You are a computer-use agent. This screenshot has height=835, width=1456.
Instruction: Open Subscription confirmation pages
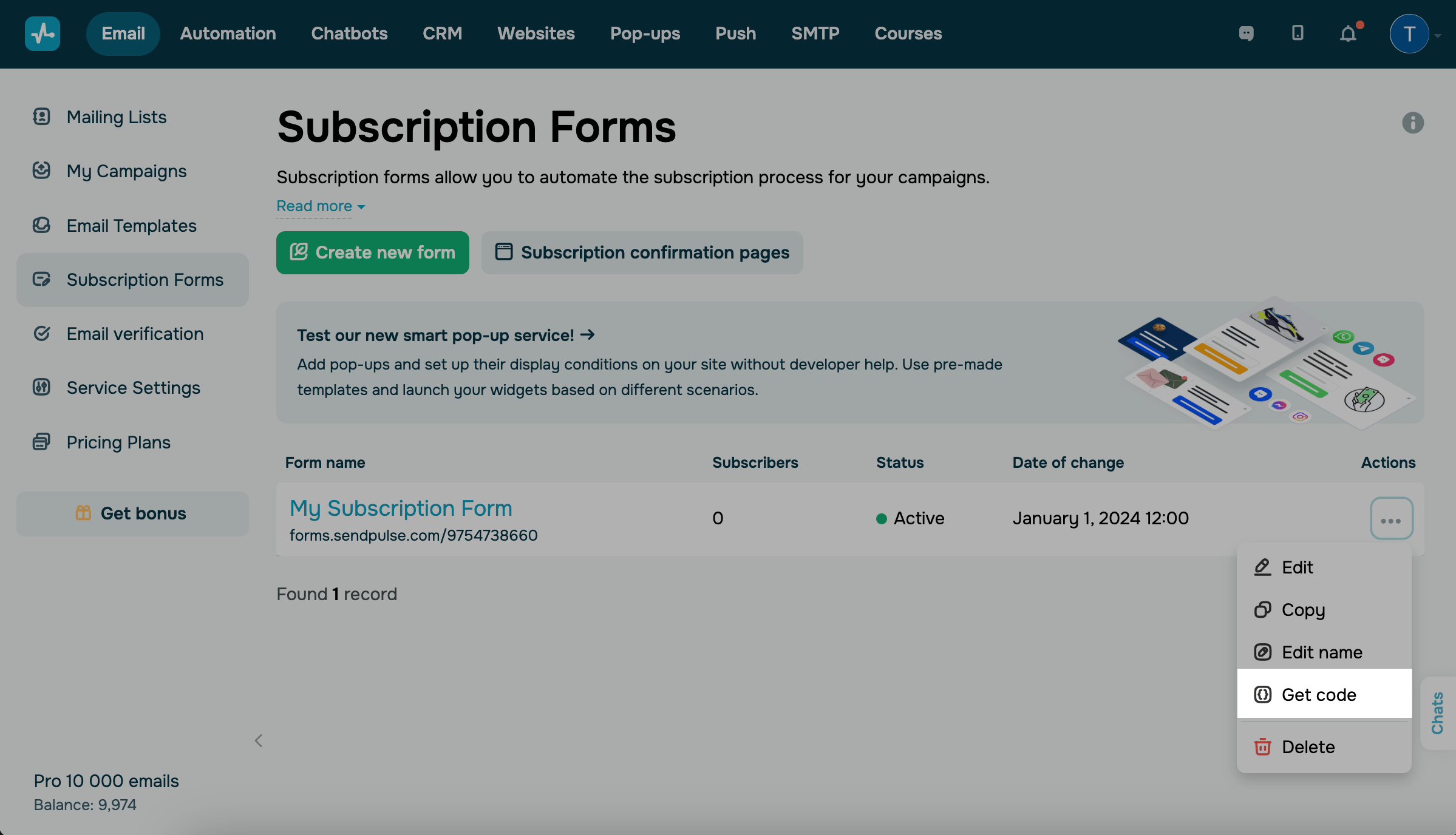(642, 252)
